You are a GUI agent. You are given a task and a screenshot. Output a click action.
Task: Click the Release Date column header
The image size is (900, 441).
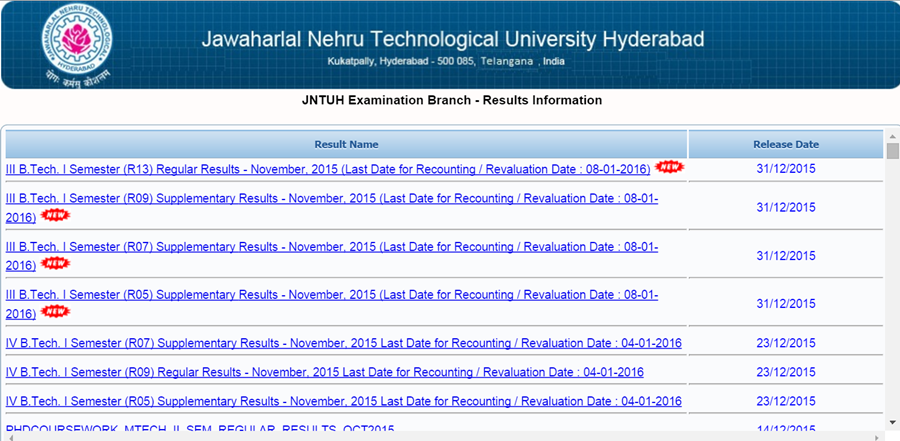[786, 144]
